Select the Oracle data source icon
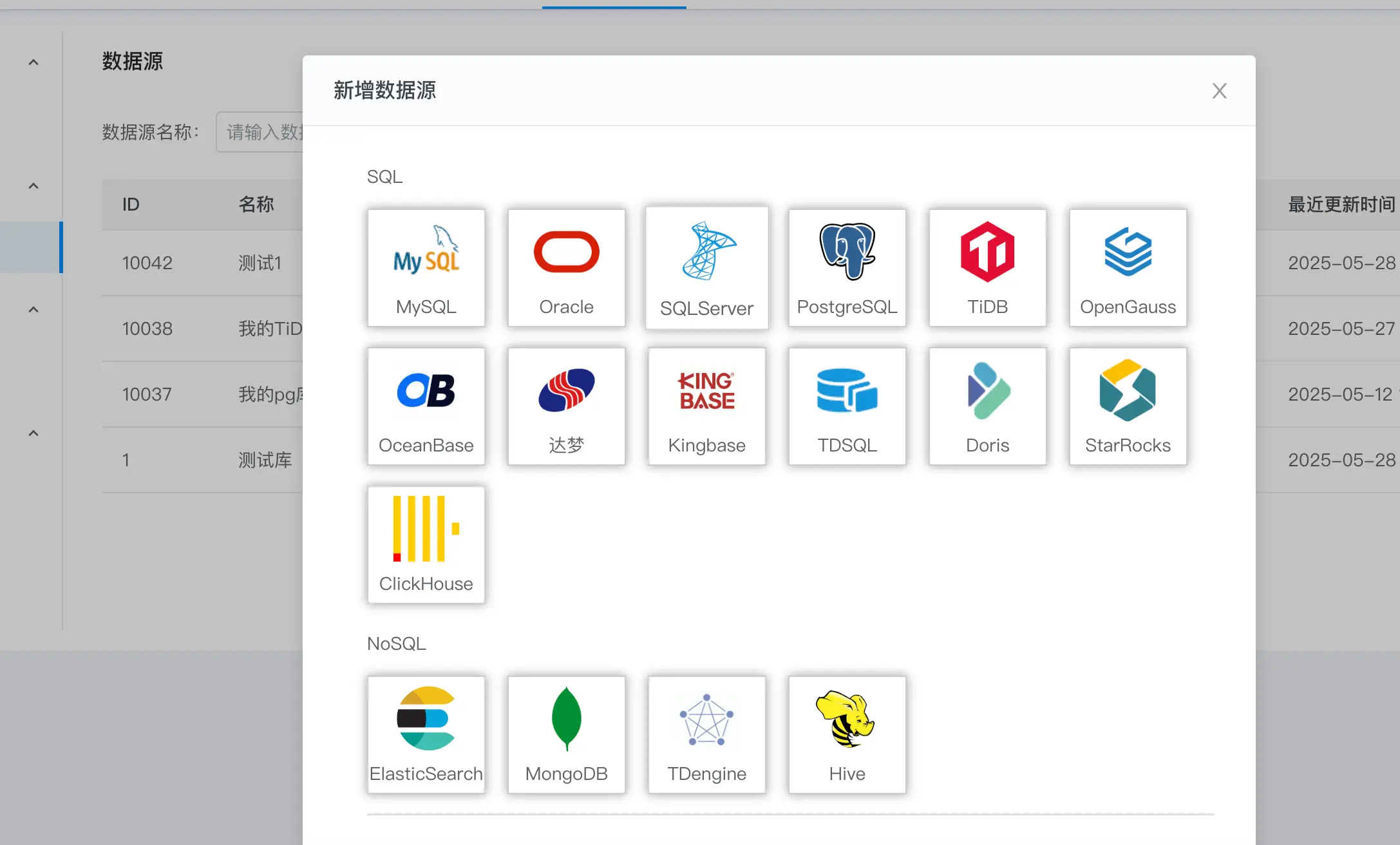Screen dimensions: 1400x845 pyautogui.click(x=566, y=268)
